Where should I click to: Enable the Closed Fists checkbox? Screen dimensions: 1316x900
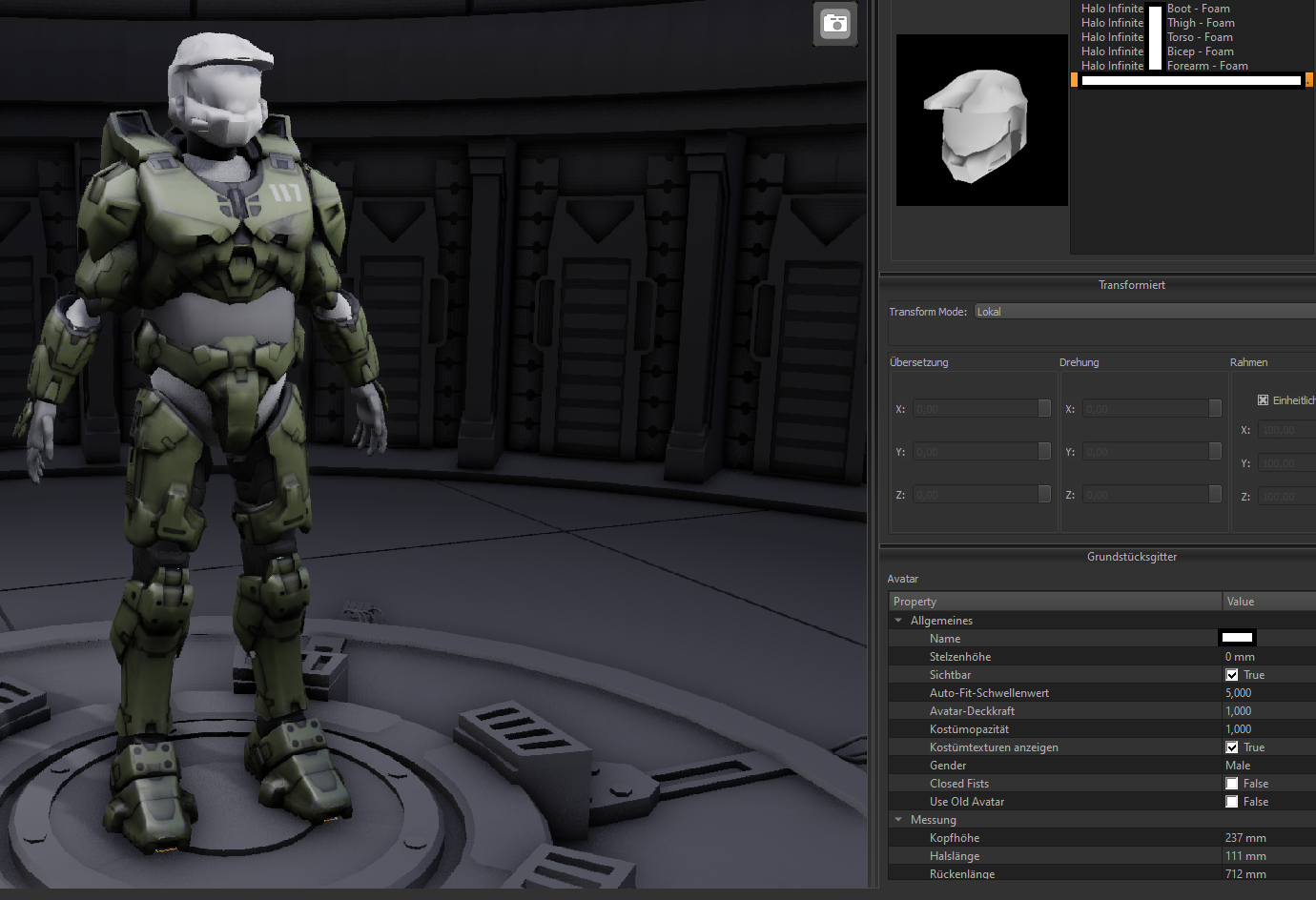(1232, 784)
